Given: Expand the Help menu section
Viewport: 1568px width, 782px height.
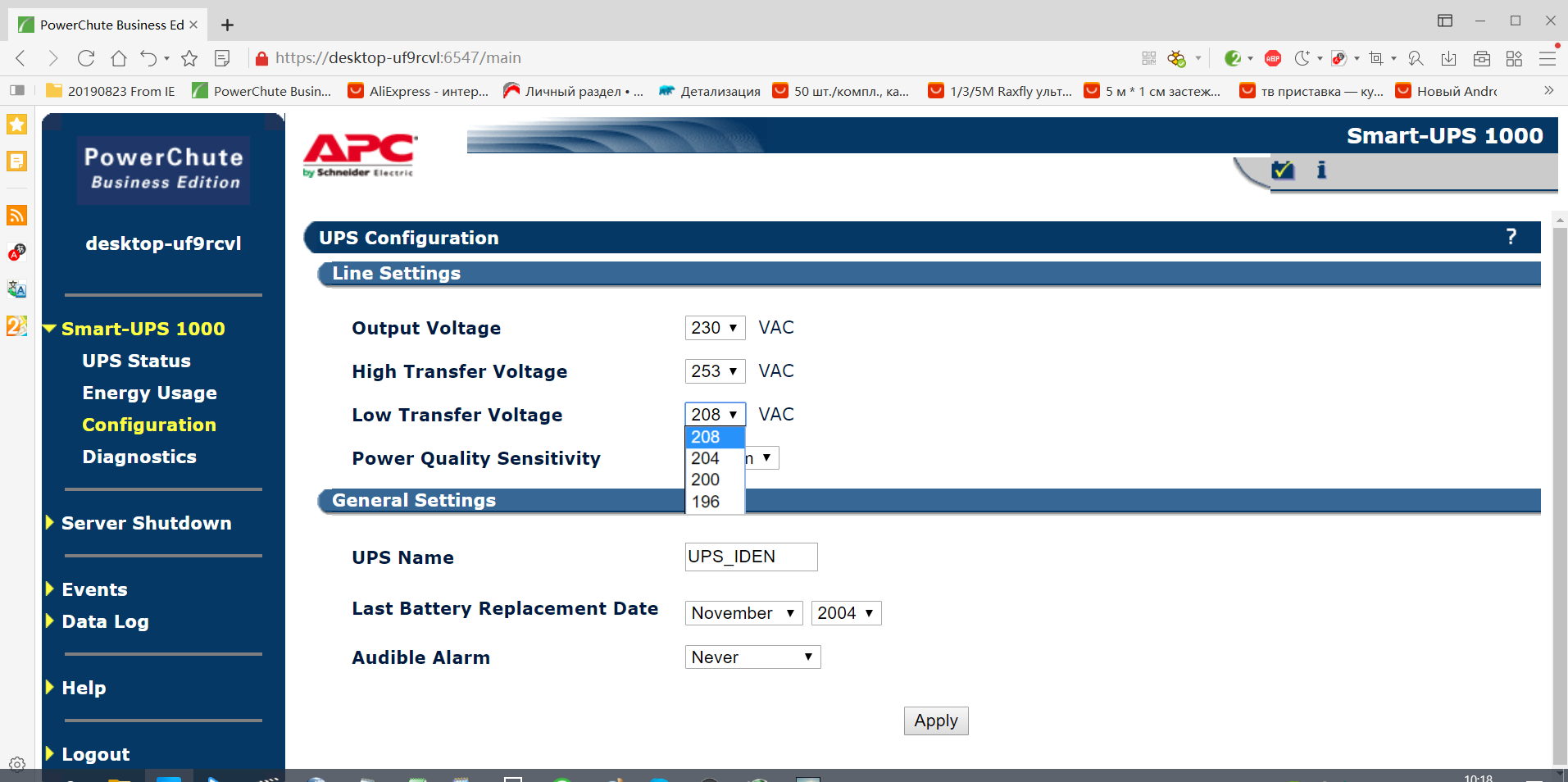Looking at the screenshot, I should point(50,688).
